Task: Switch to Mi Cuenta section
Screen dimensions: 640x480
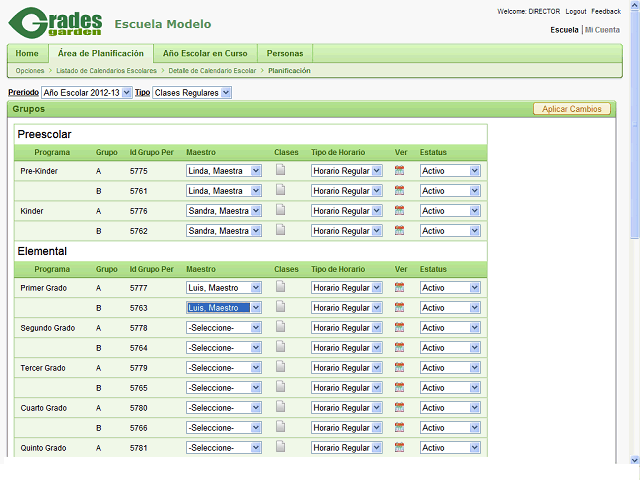Action: pos(602,30)
